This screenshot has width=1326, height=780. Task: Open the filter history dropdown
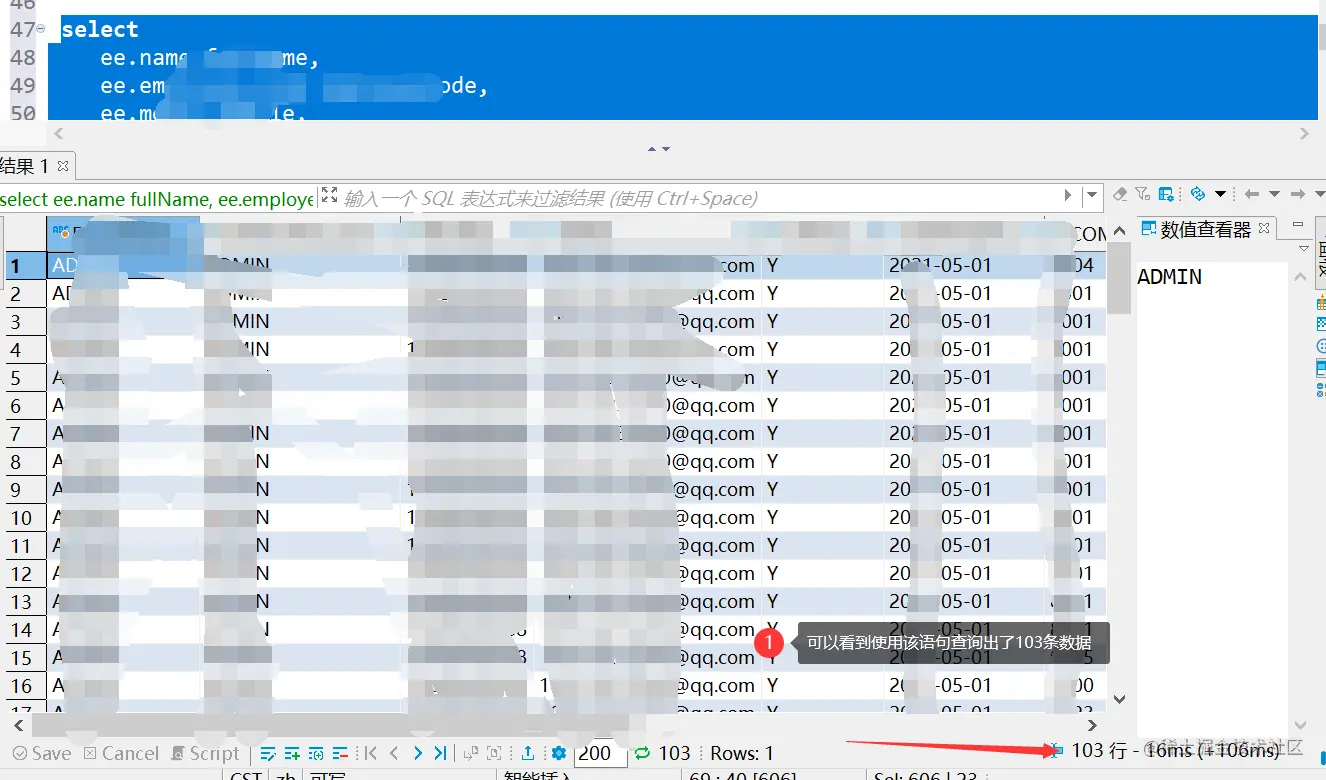click(1091, 196)
